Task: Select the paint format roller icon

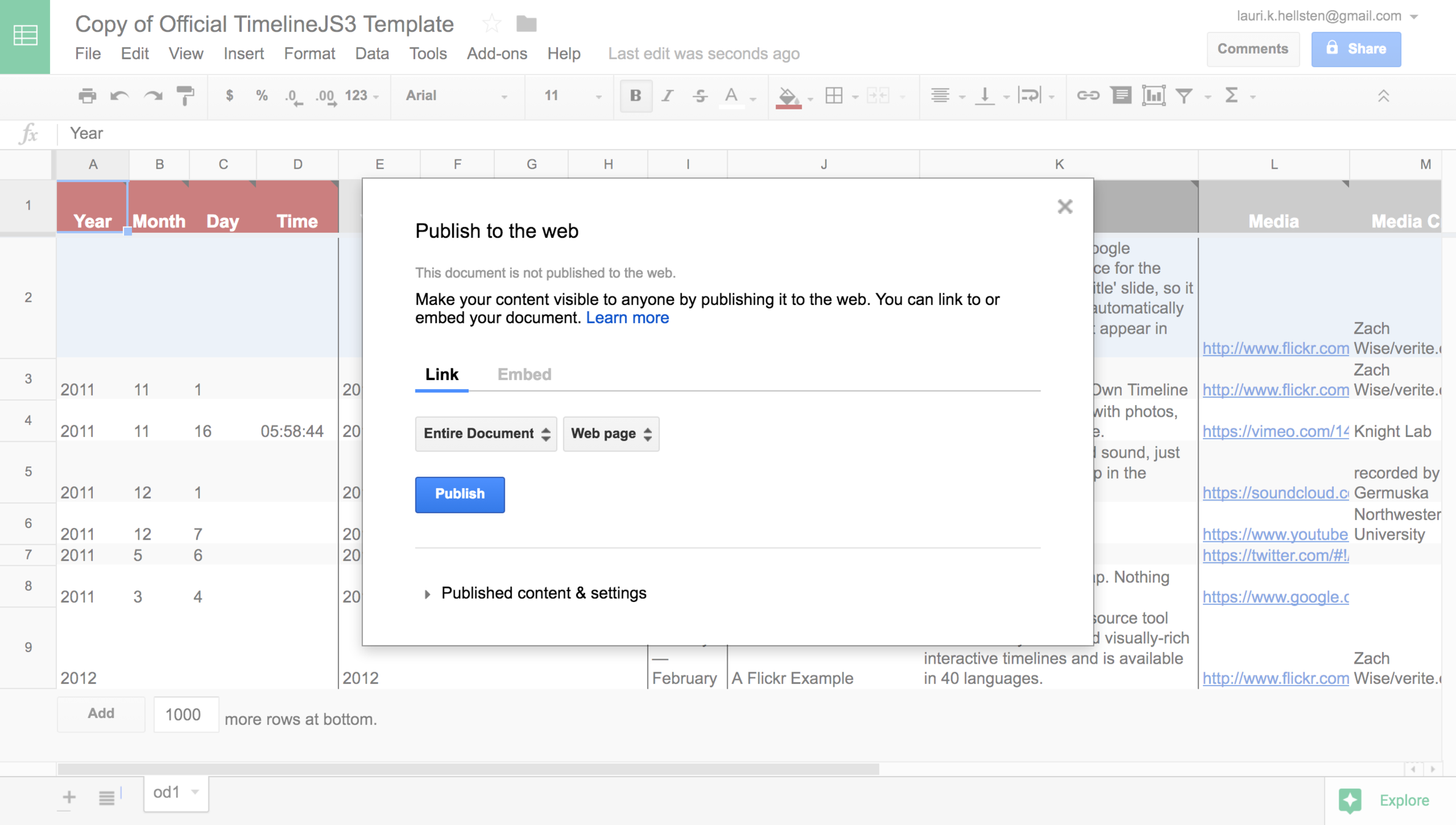Action: 185,96
